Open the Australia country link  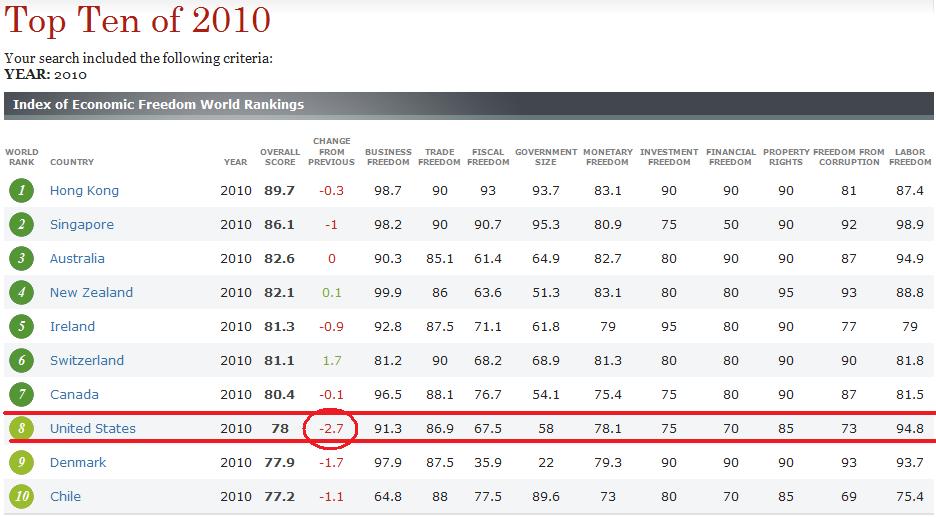(77, 258)
